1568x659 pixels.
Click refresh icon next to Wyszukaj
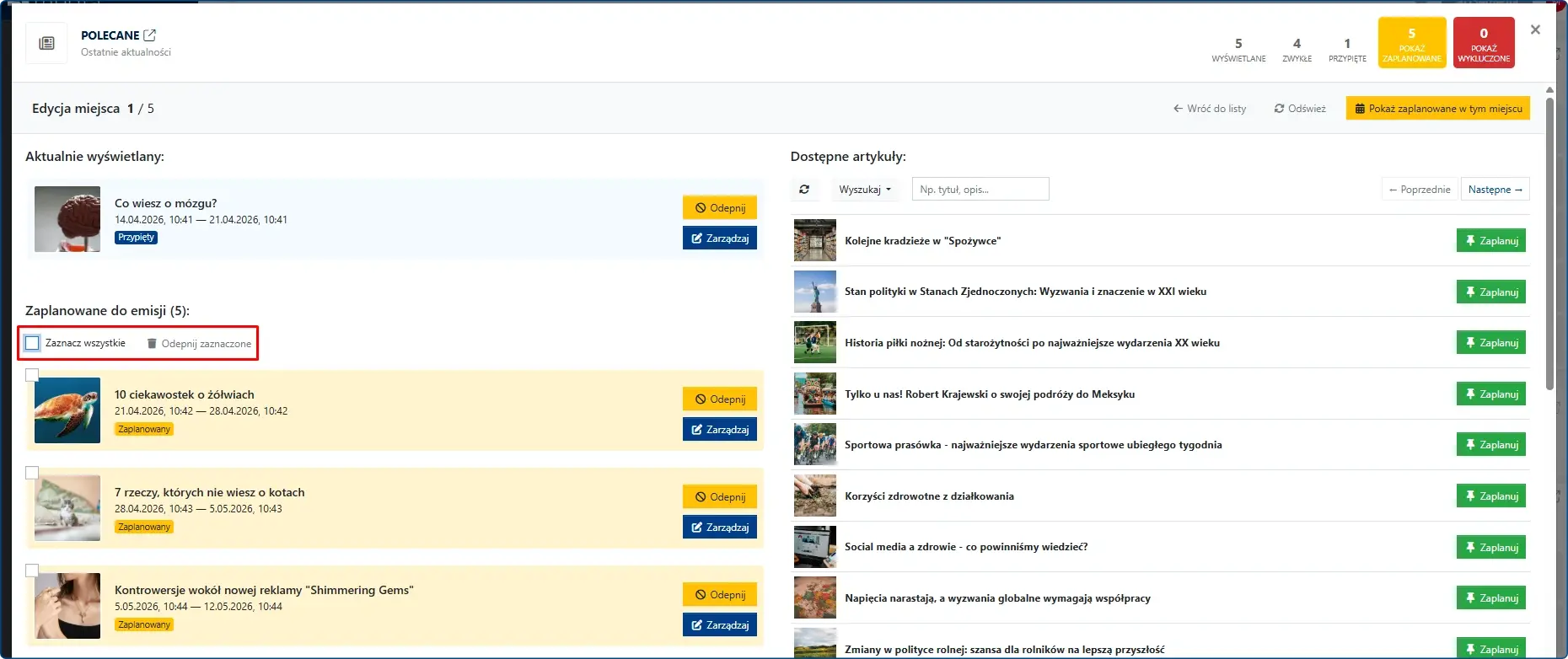click(804, 190)
